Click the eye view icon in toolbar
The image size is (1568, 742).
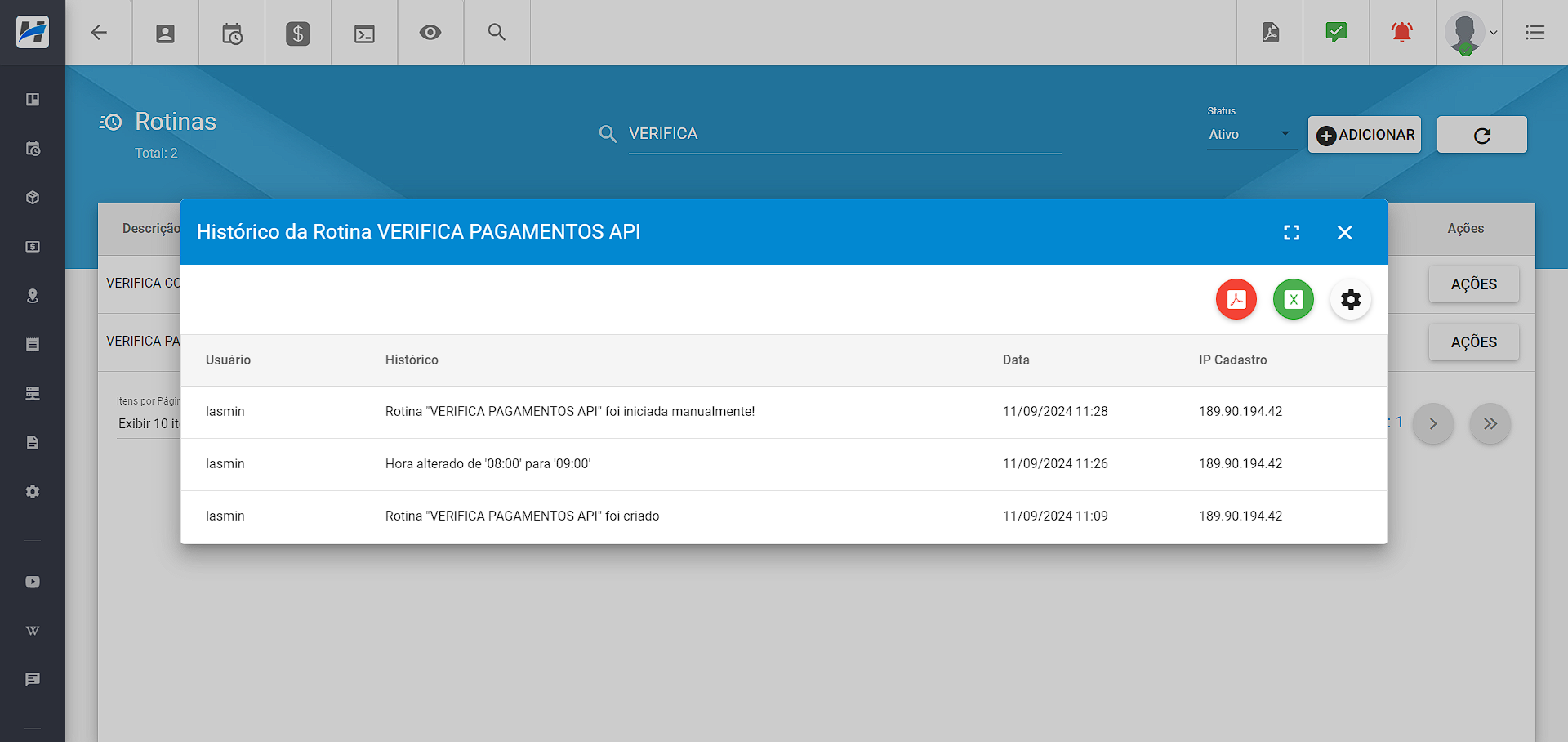430,33
